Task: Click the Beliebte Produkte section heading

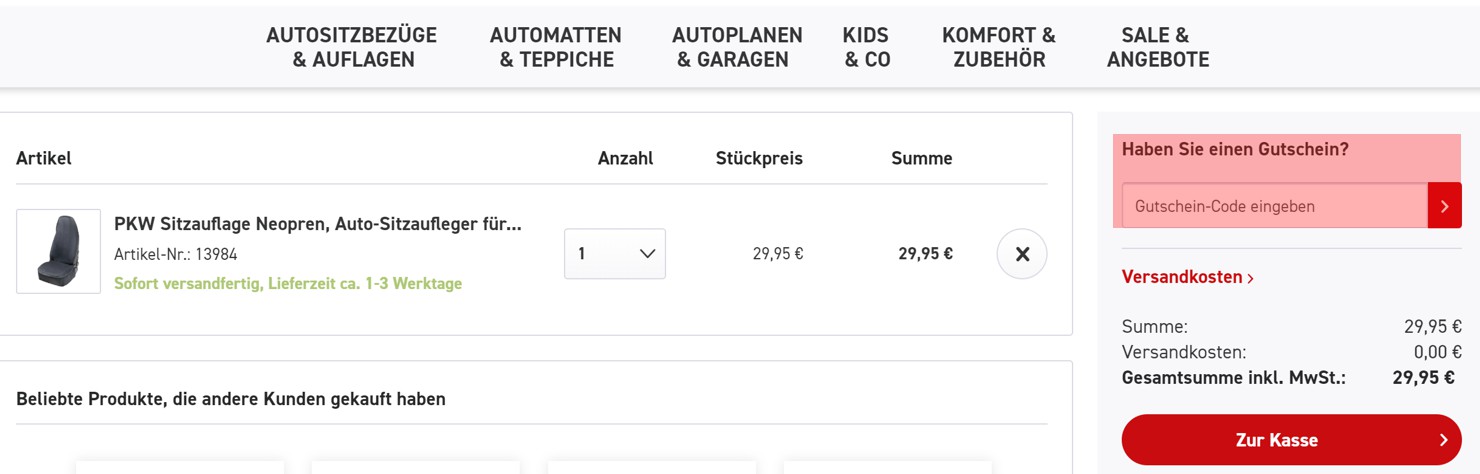Action: 230,399
